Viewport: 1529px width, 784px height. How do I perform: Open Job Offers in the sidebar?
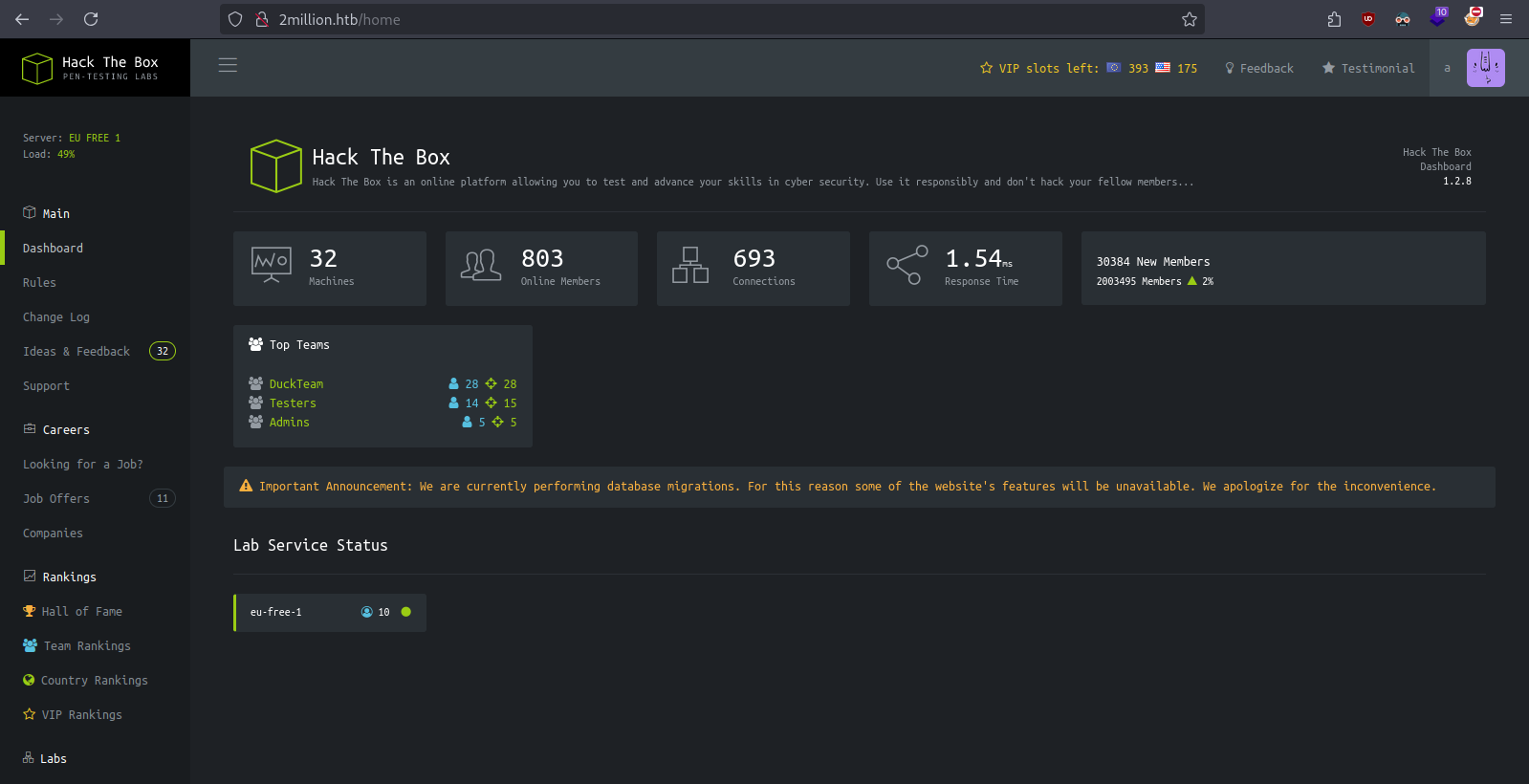coord(56,498)
